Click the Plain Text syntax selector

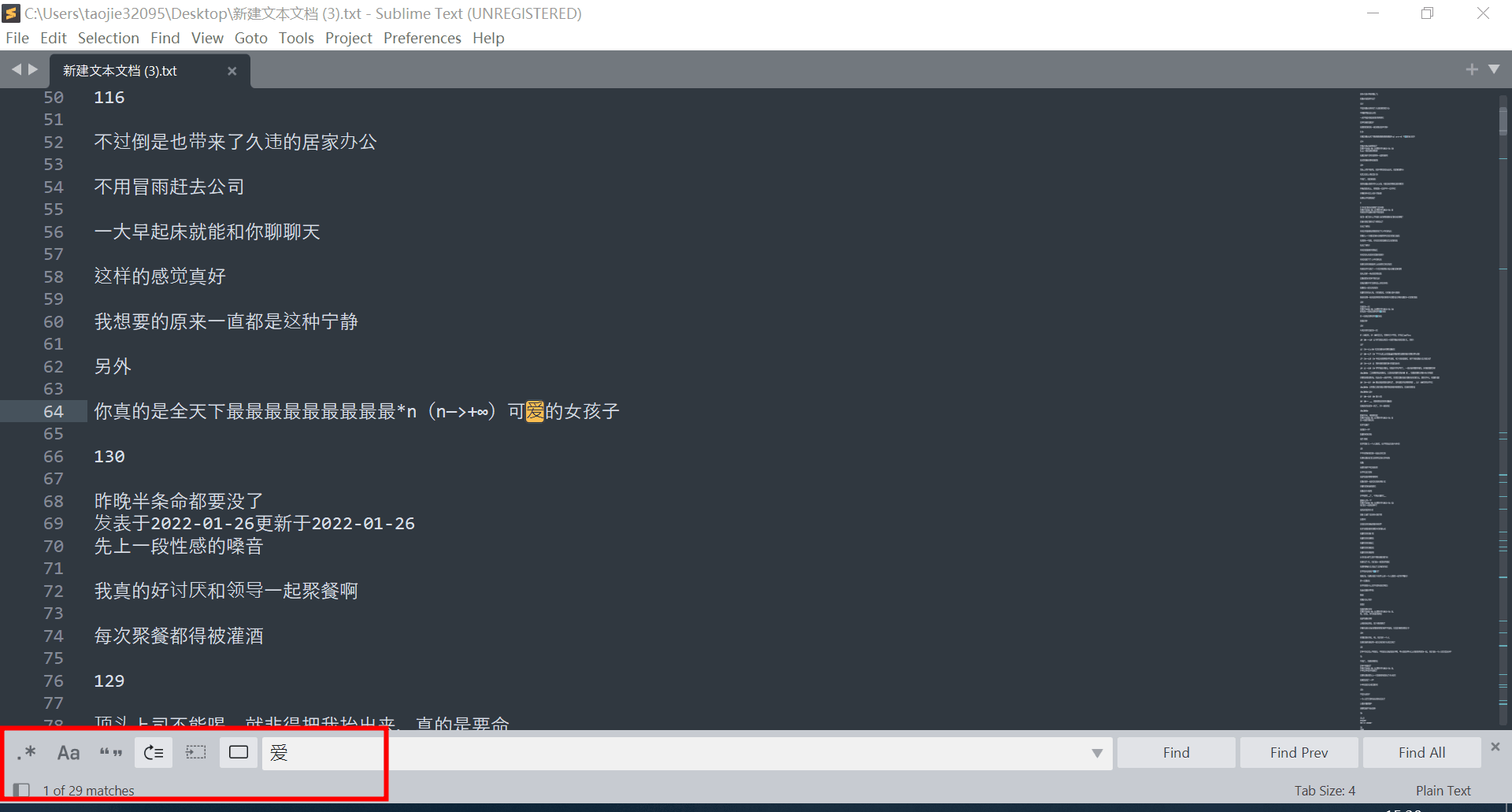1443,791
